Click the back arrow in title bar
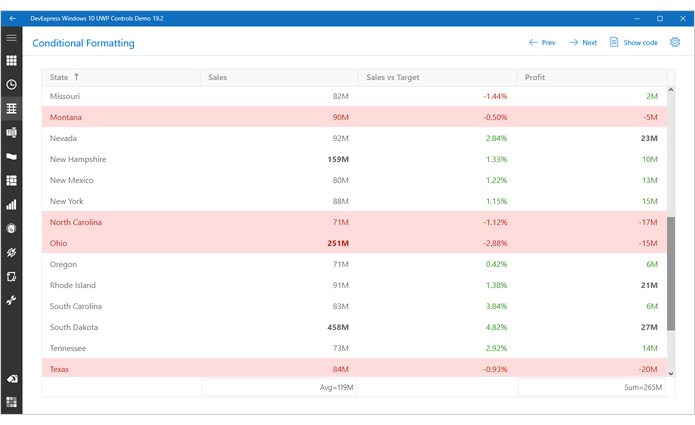695x425 pixels. pos(11,18)
